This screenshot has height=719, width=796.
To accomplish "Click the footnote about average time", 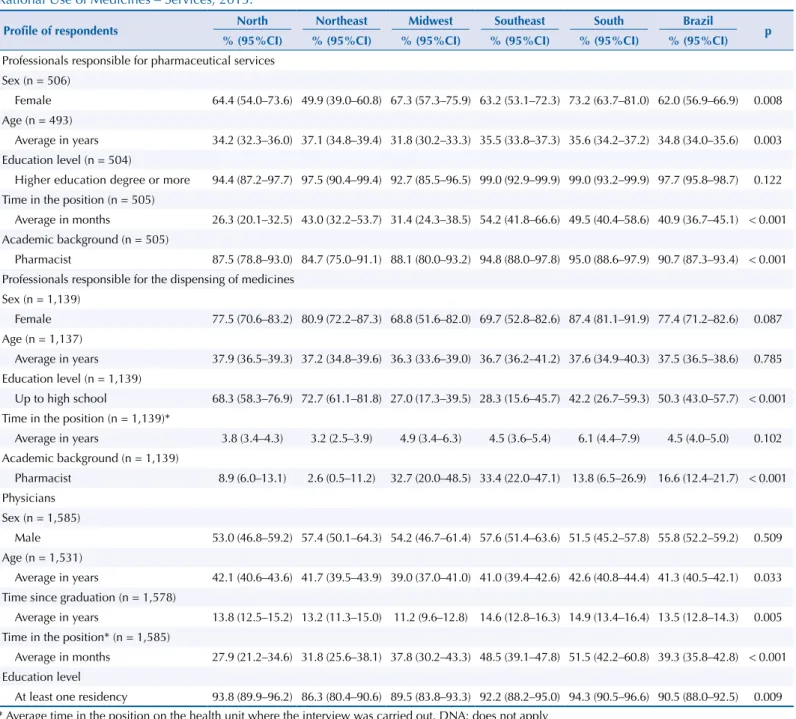I will (x=274, y=714).
